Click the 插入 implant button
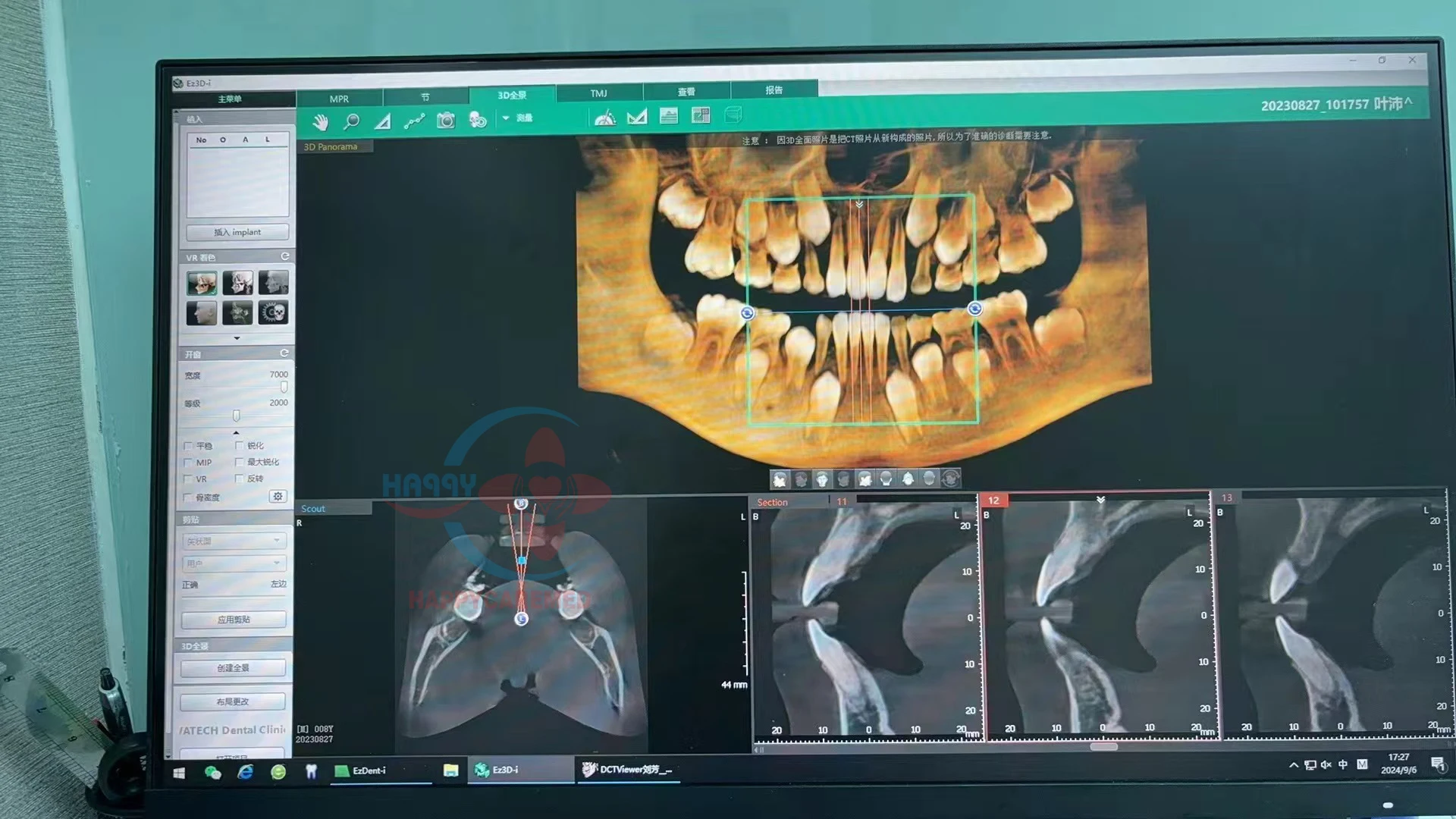Image resolution: width=1456 pixels, height=819 pixels. (237, 232)
